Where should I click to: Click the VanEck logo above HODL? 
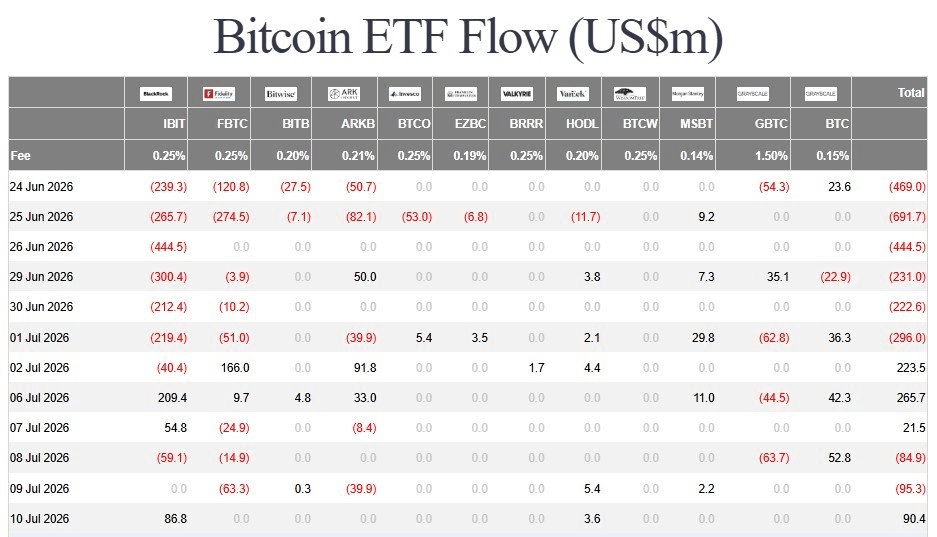572,94
